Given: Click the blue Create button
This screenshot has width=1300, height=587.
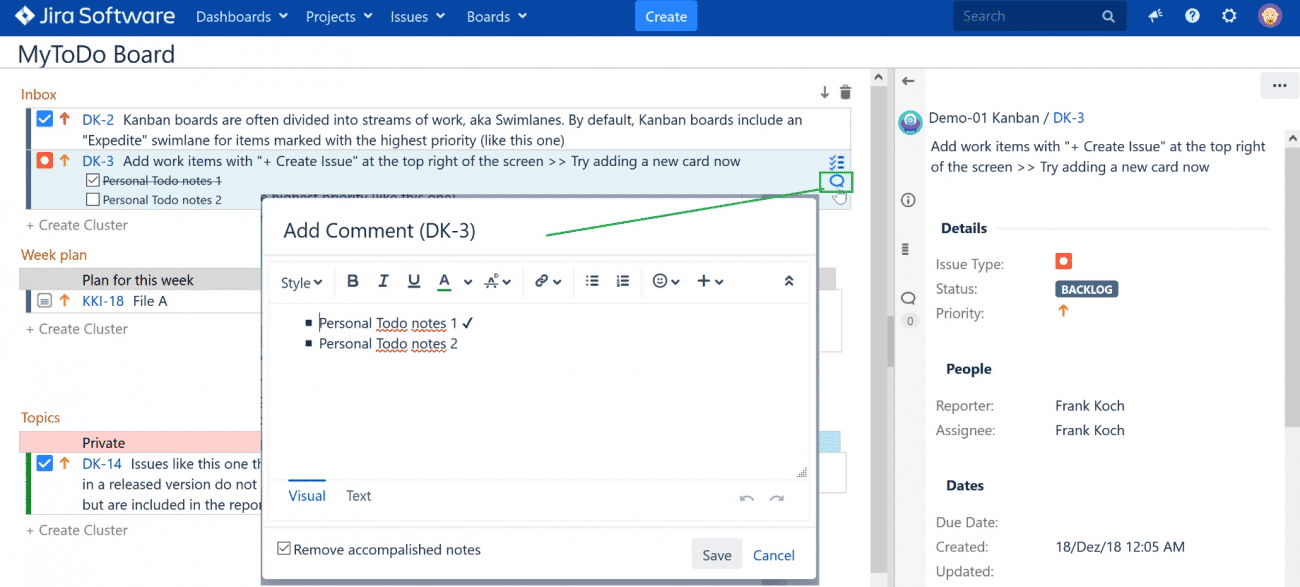Looking at the screenshot, I should coord(666,17).
